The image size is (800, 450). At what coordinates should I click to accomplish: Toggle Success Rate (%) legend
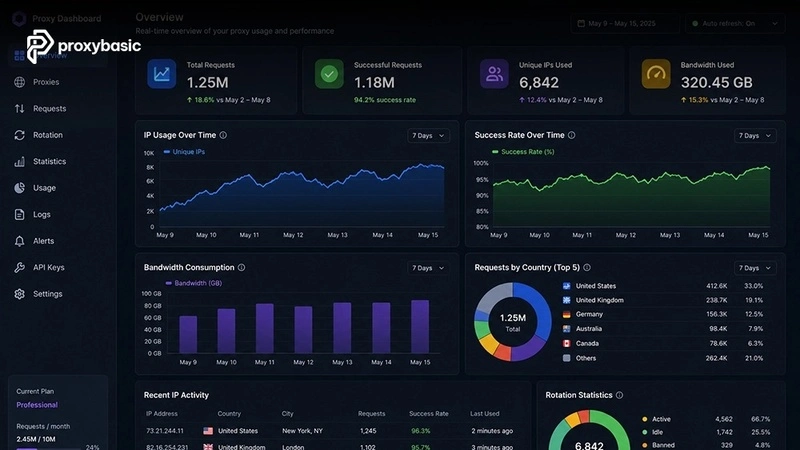click(523, 152)
